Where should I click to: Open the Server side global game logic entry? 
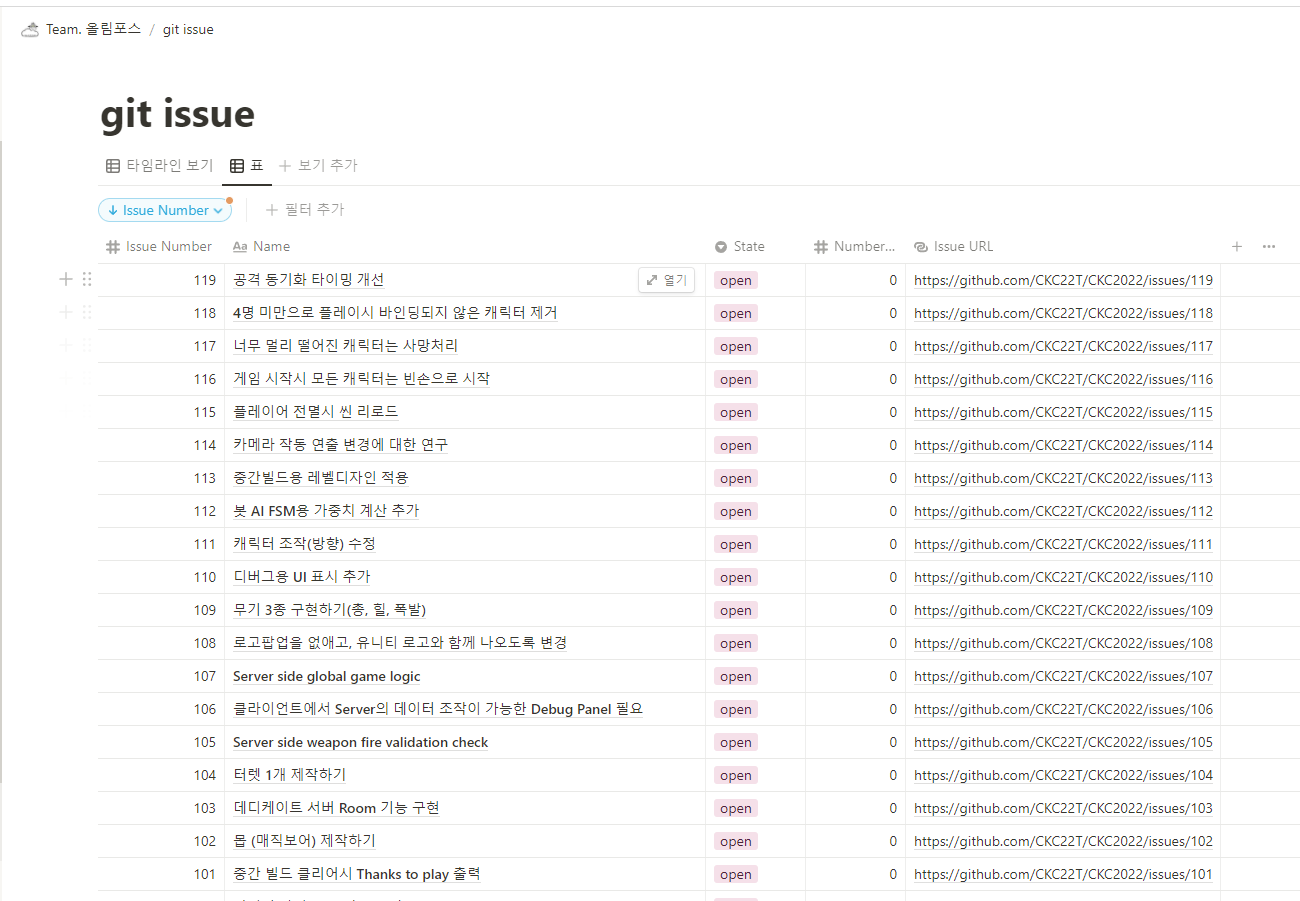click(x=327, y=677)
